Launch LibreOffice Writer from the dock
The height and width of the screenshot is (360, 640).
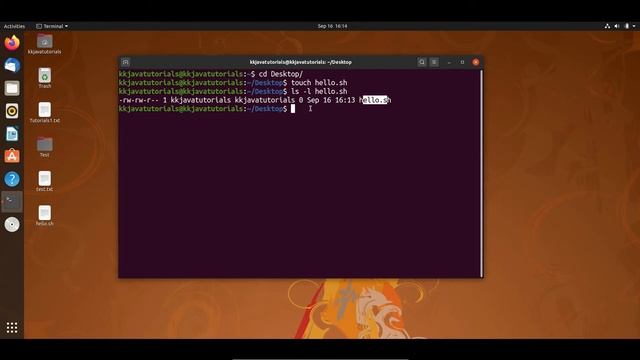[x=12, y=134]
